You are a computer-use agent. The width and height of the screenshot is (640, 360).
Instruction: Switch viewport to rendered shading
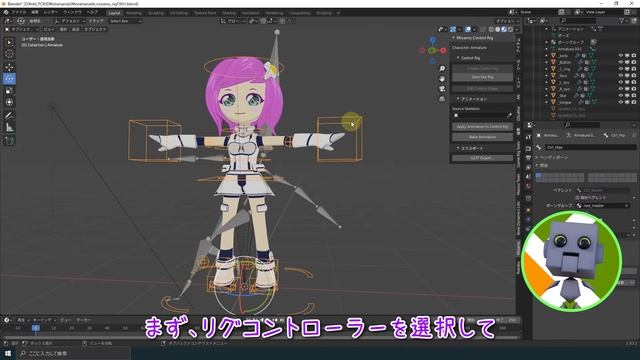[510, 29]
